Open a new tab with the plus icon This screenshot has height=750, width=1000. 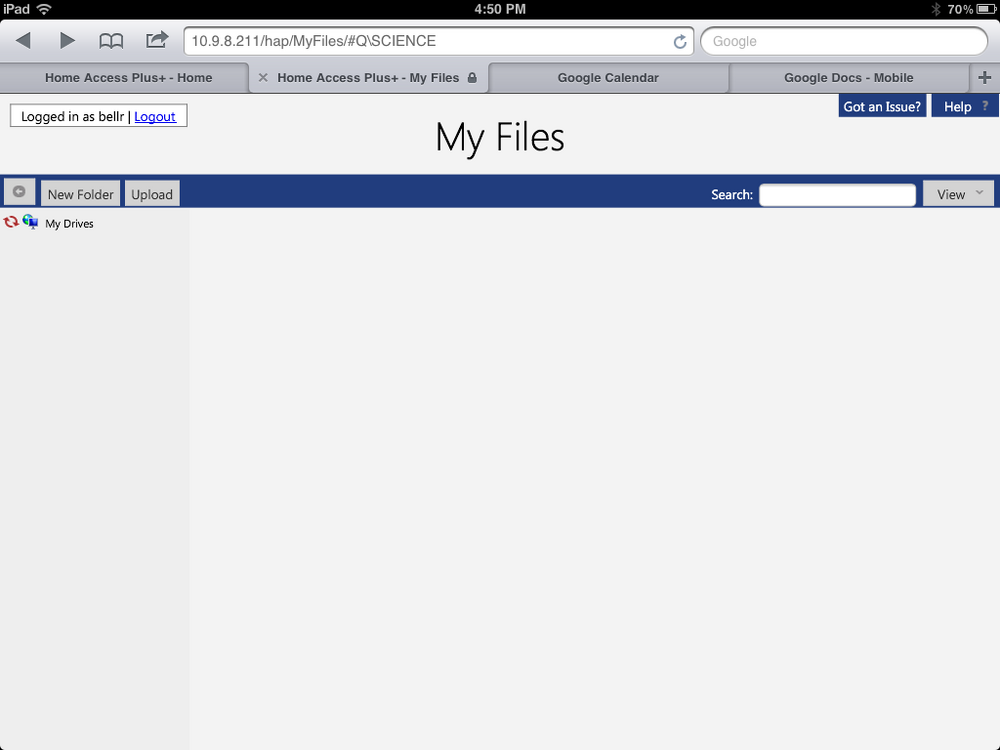pos(985,78)
